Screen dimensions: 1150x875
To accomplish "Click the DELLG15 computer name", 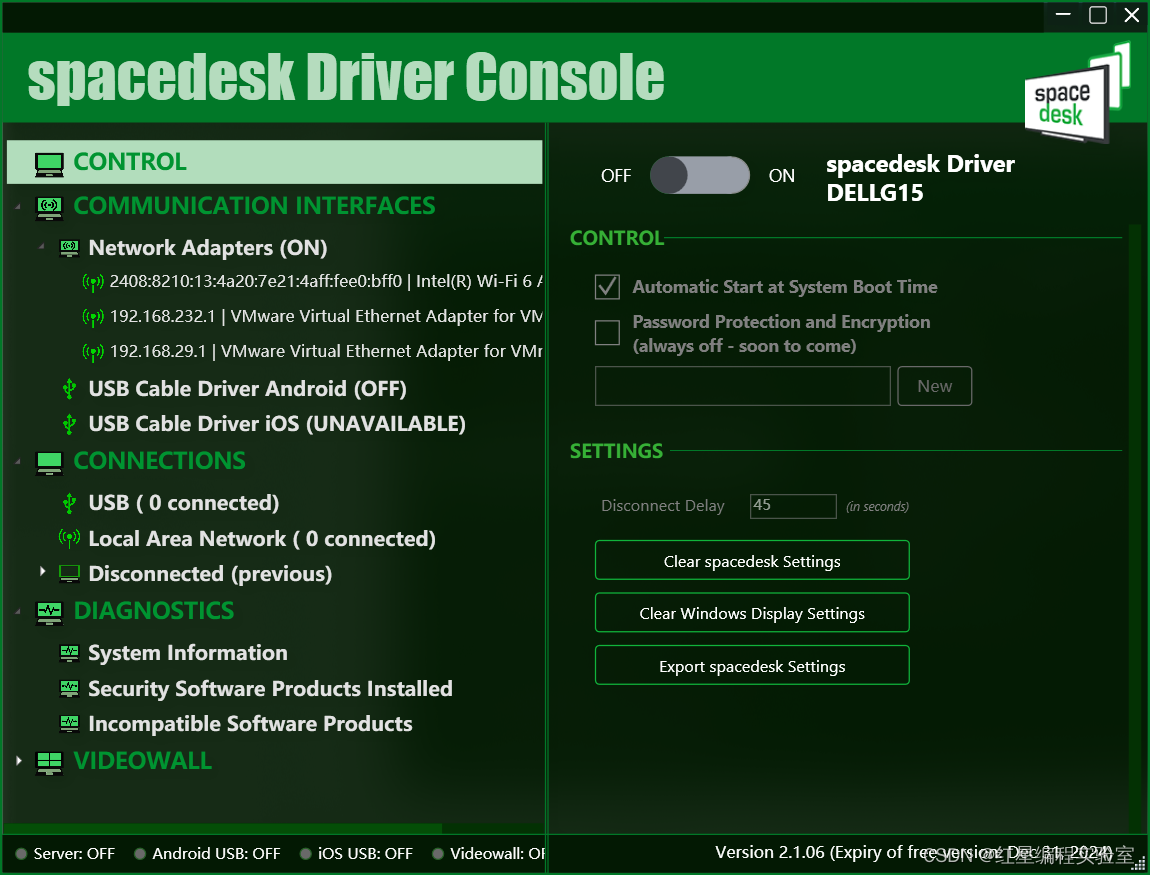I will (x=874, y=193).
